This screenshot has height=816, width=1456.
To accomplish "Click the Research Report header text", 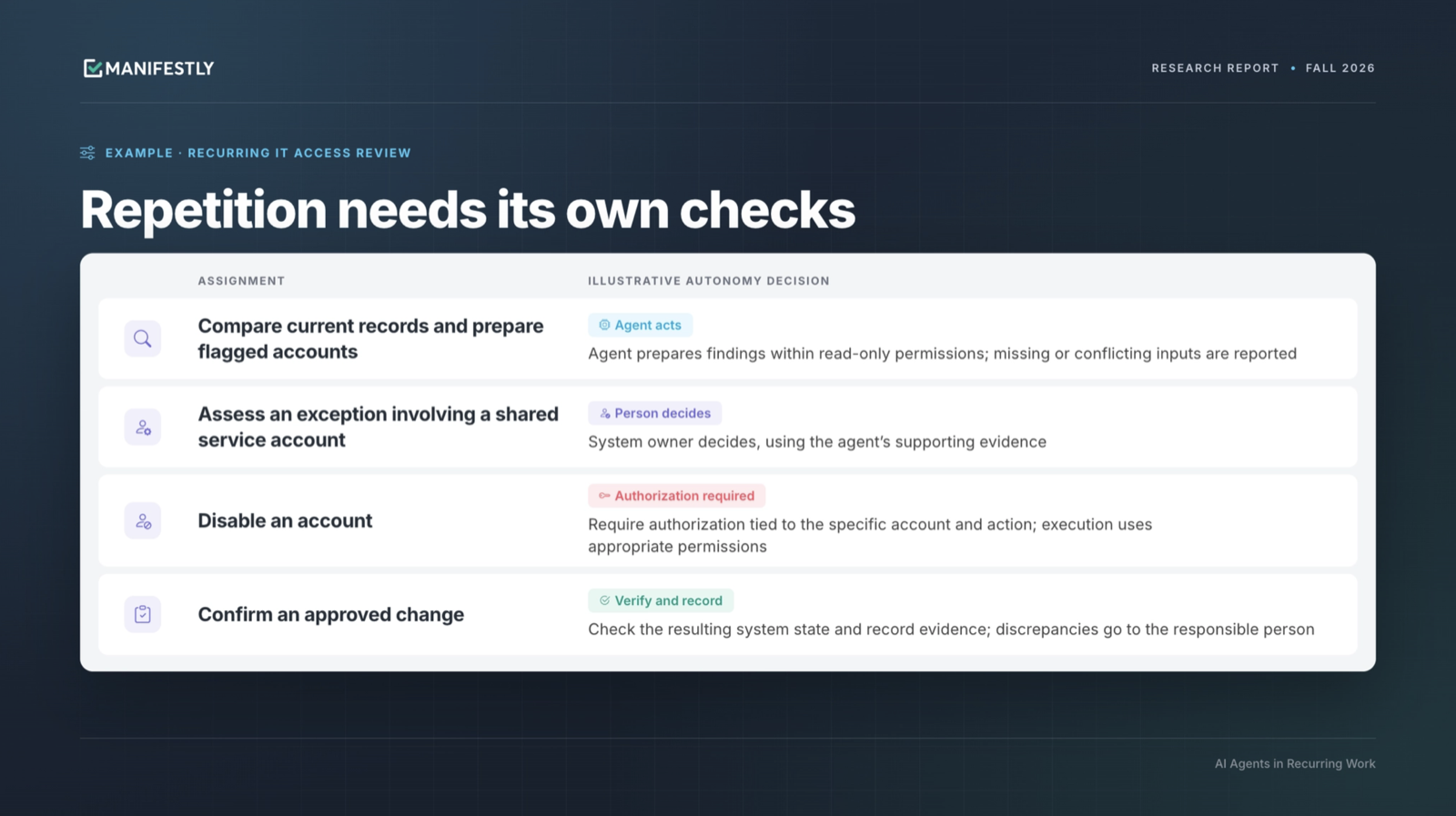I will click(x=1215, y=68).
